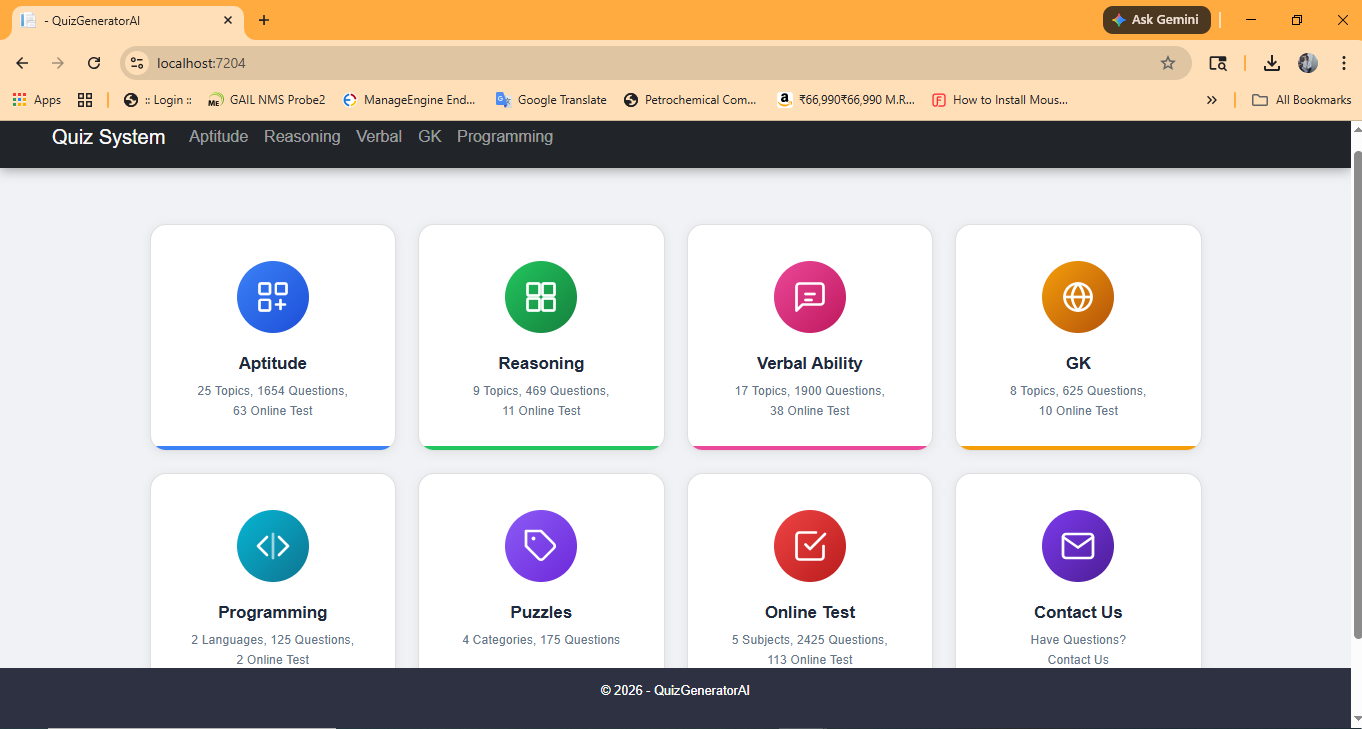This screenshot has width=1362, height=729.
Task: Click the Online Test card title
Action: (x=810, y=612)
